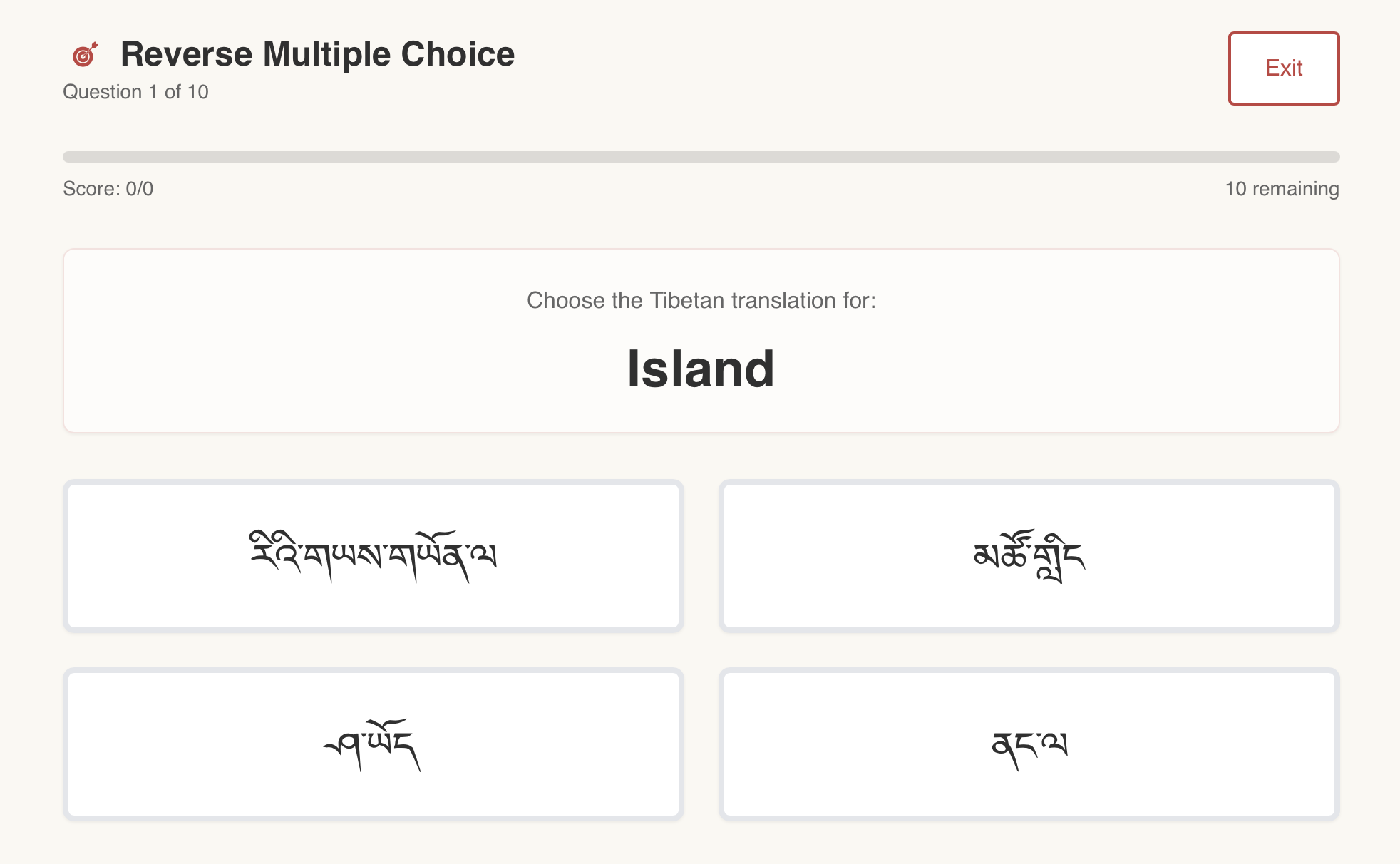This screenshot has width=1400, height=864.
Task: Select the answer མཚོ་གླིང
Action: (1029, 556)
